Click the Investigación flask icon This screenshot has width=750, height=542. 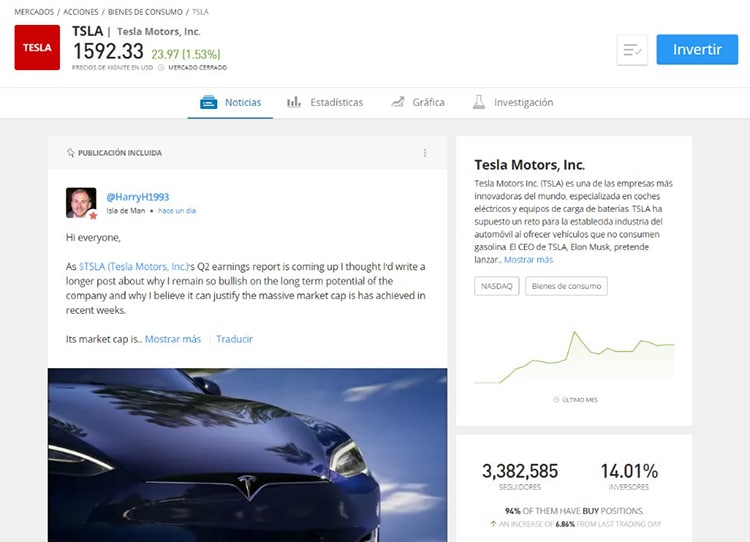pyautogui.click(x=479, y=102)
